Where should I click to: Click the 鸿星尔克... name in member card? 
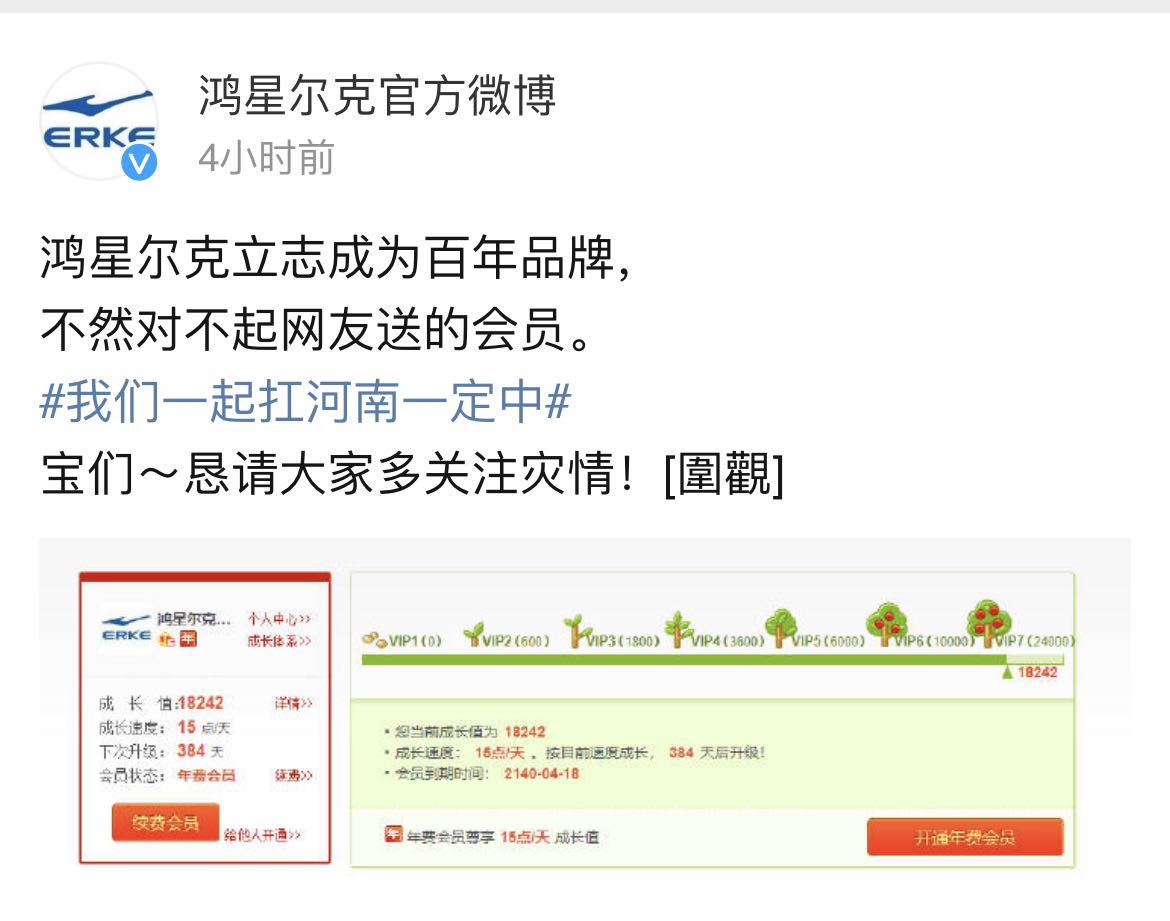[x=194, y=619]
